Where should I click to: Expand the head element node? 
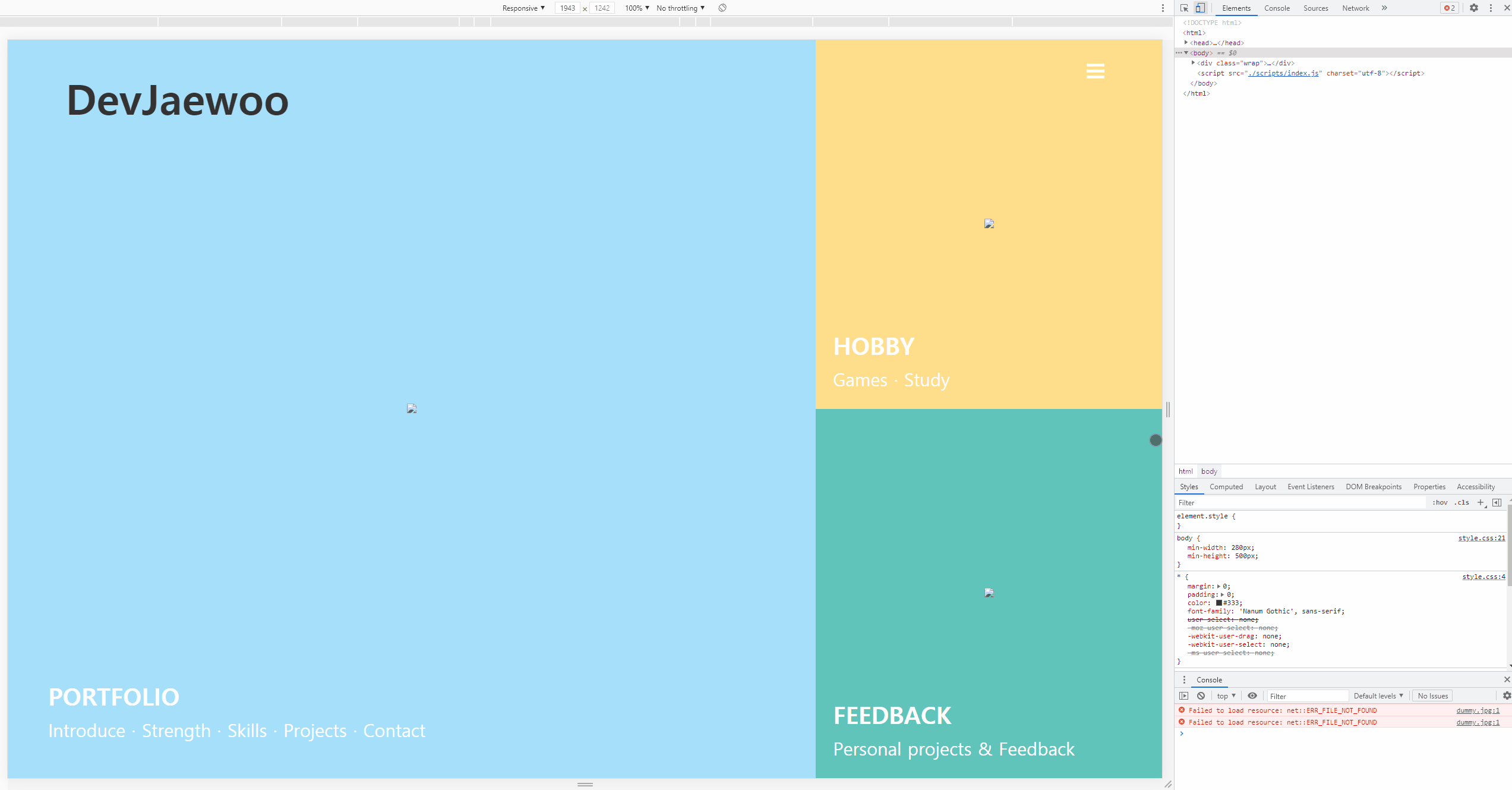point(1186,43)
